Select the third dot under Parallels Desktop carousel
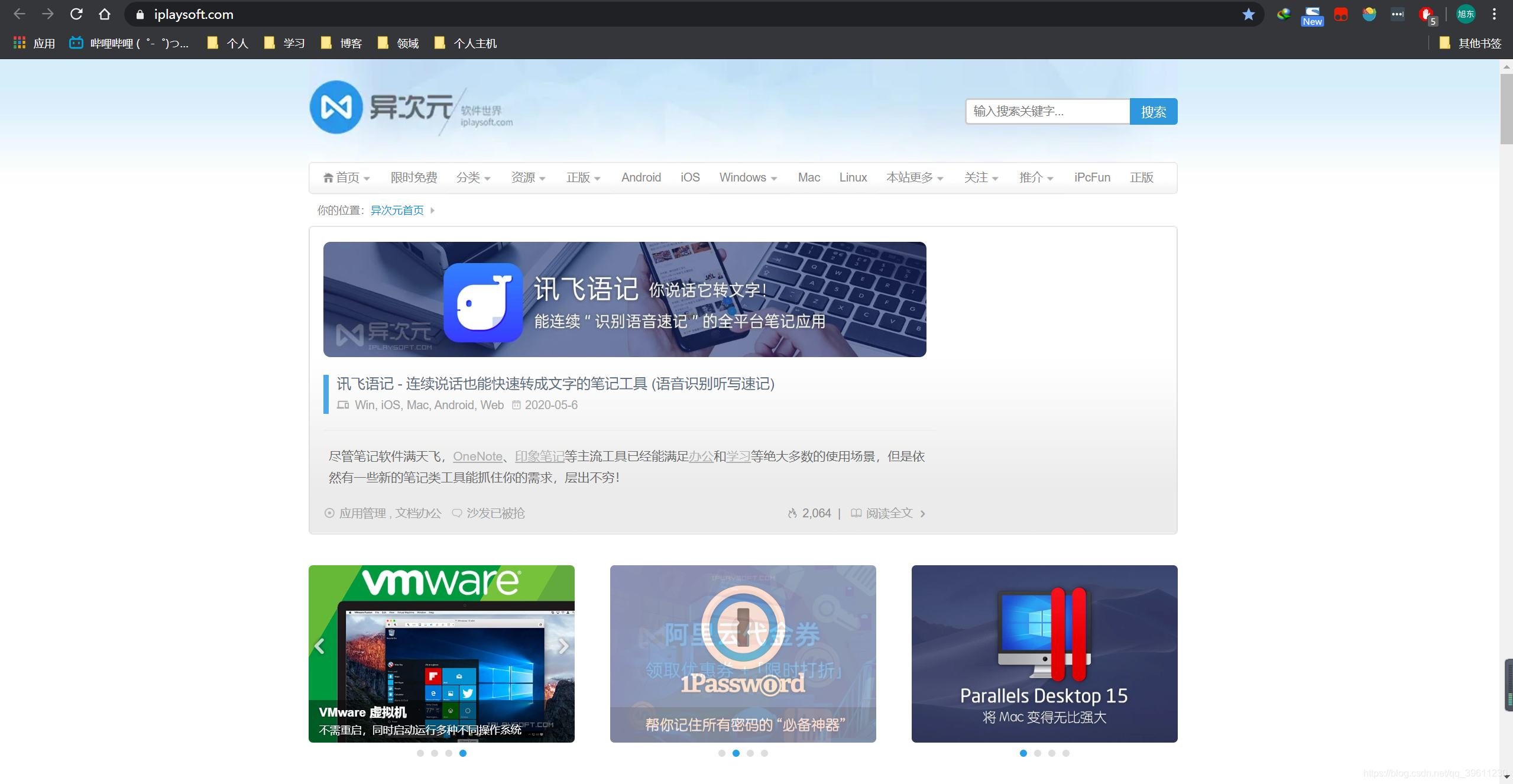 click(x=1051, y=753)
